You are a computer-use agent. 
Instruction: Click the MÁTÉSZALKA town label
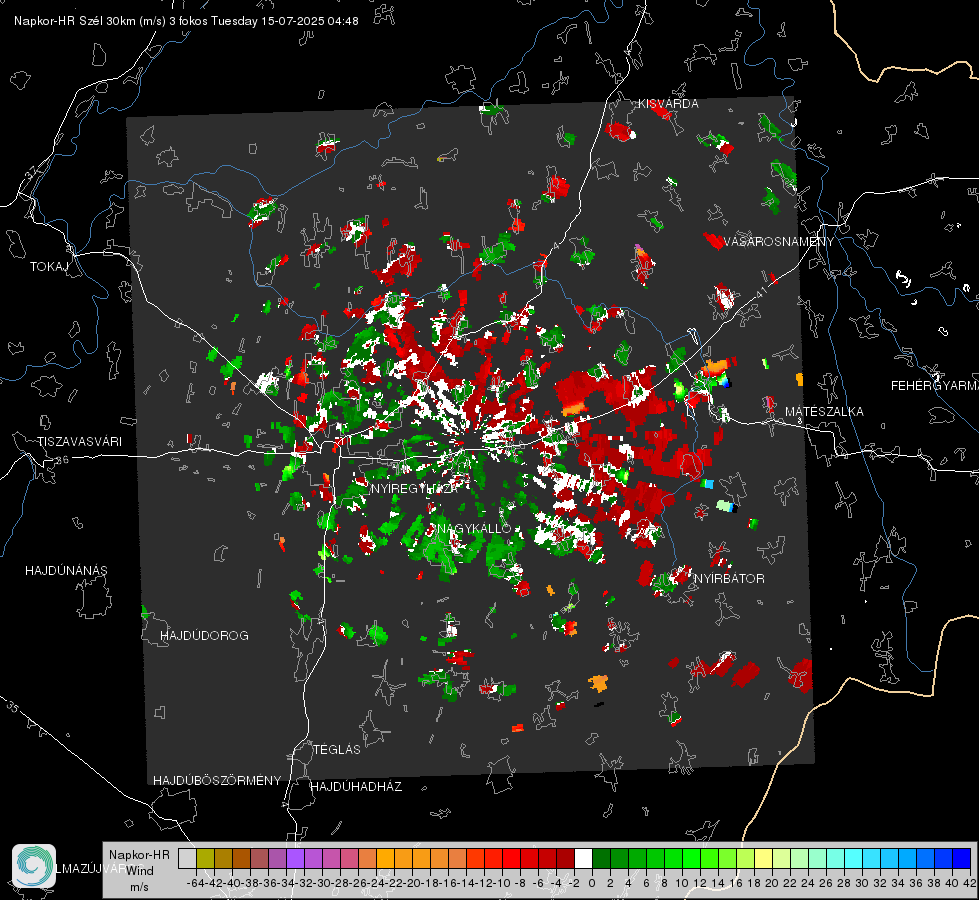pos(824,412)
